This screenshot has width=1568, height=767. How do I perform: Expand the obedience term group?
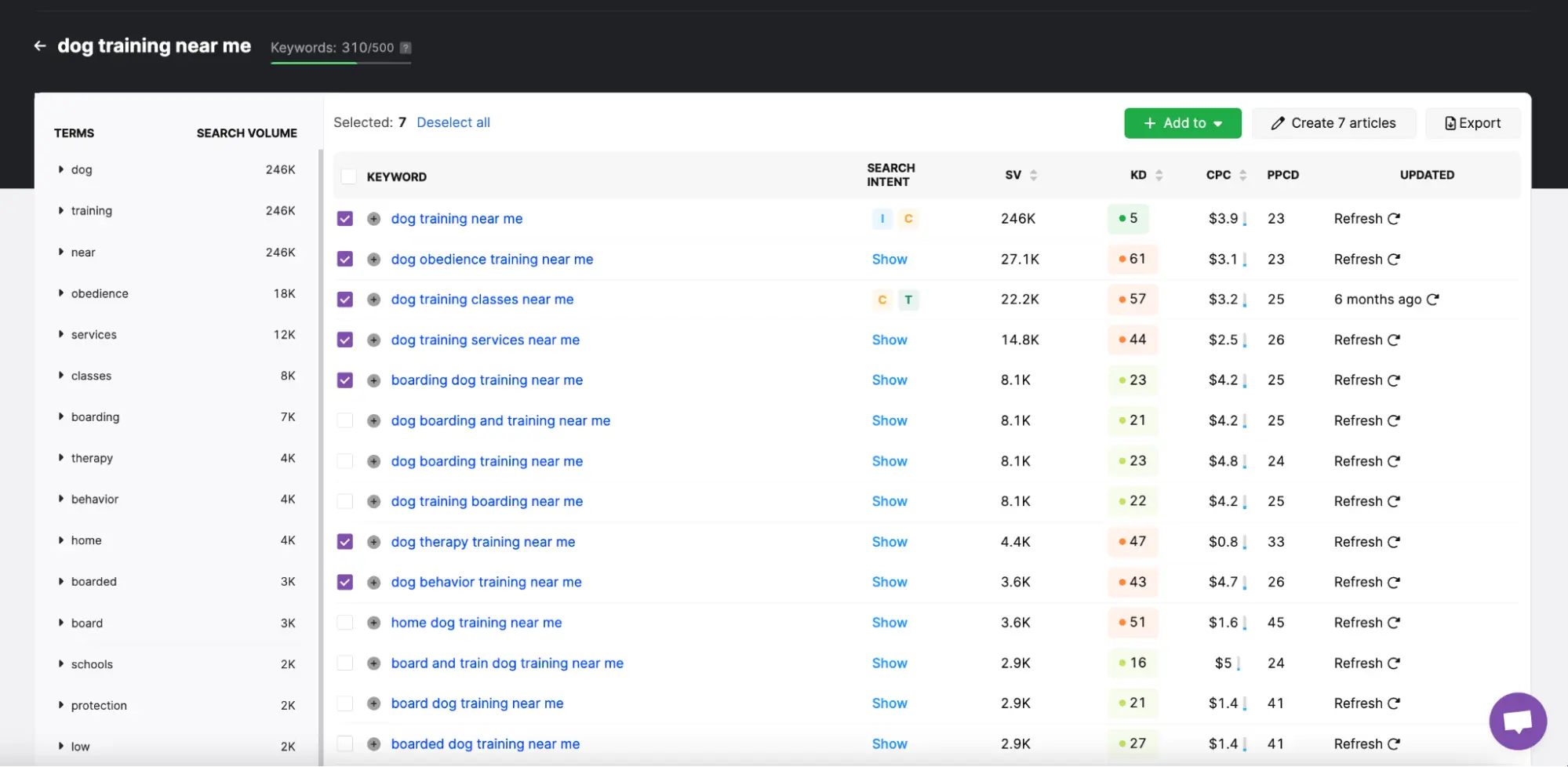pos(61,293)
